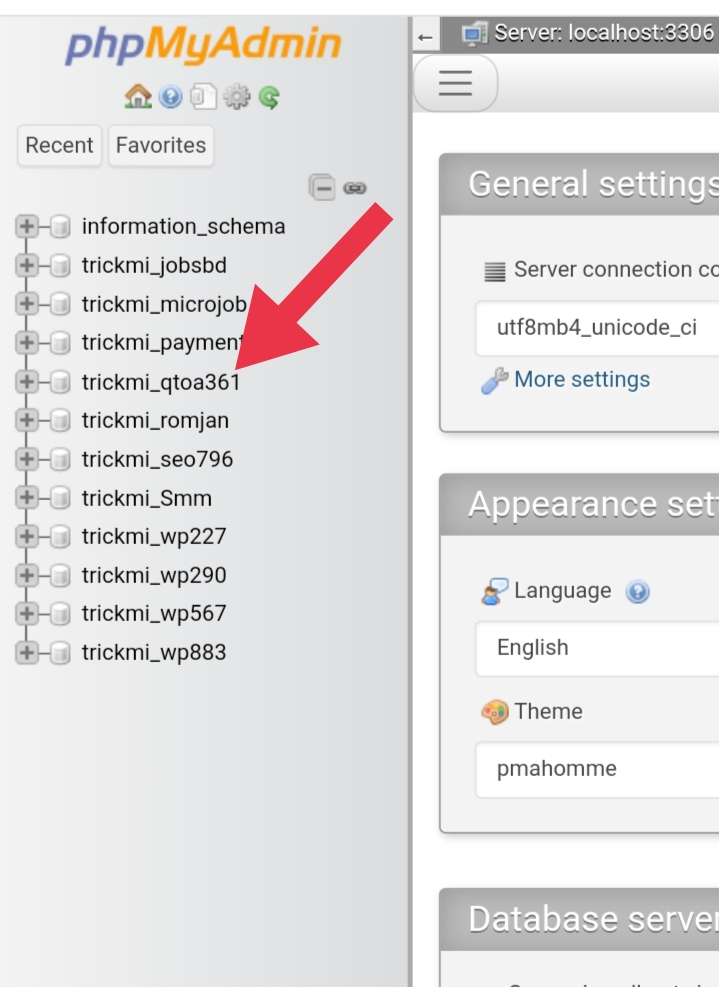The image size is (719, 987).
Task: Open the Favorites tables tab
Action: (160, 145)
